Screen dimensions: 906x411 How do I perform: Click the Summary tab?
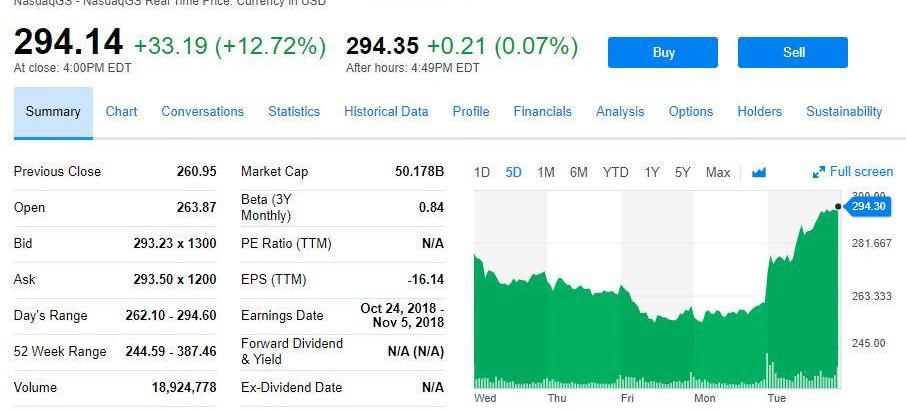pyautogui.click(x=53, y=112)
